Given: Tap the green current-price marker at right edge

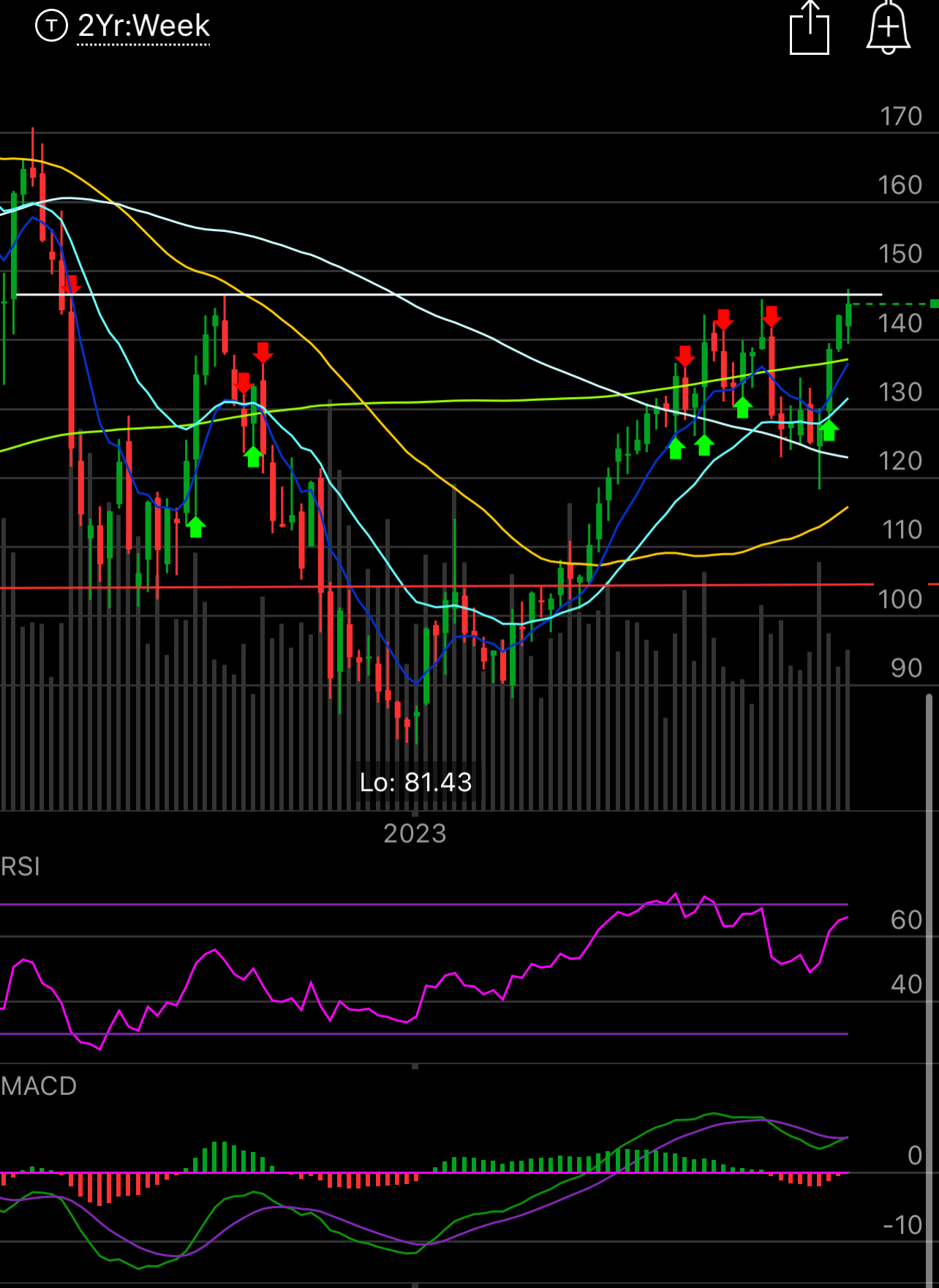Looking at the screenshot, I should [934, 304].
